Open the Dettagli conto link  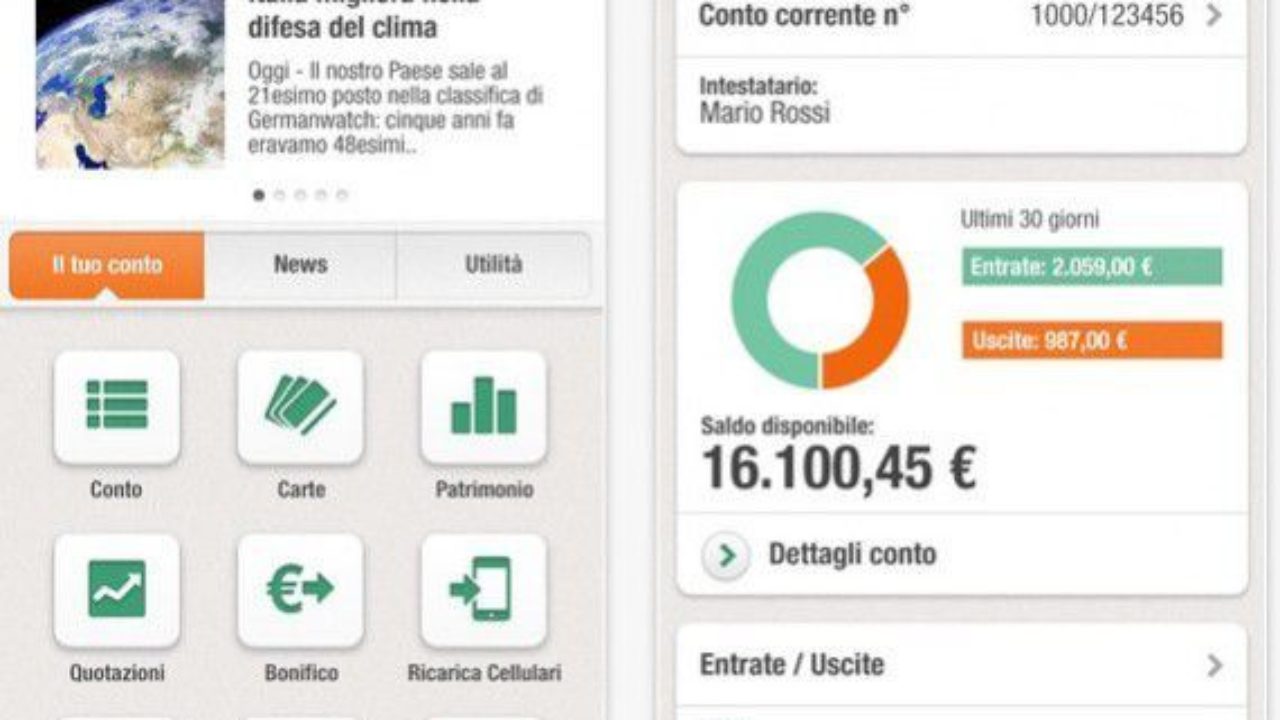pos(852,554)
